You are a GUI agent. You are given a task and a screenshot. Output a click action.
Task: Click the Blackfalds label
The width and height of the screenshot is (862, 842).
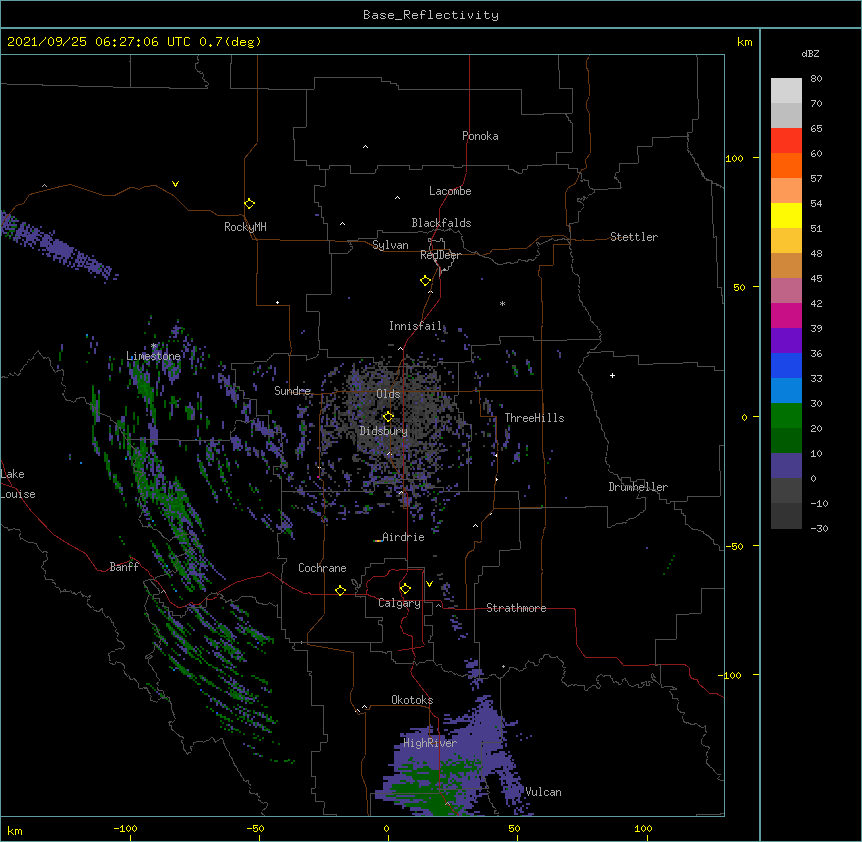(441, 223)
